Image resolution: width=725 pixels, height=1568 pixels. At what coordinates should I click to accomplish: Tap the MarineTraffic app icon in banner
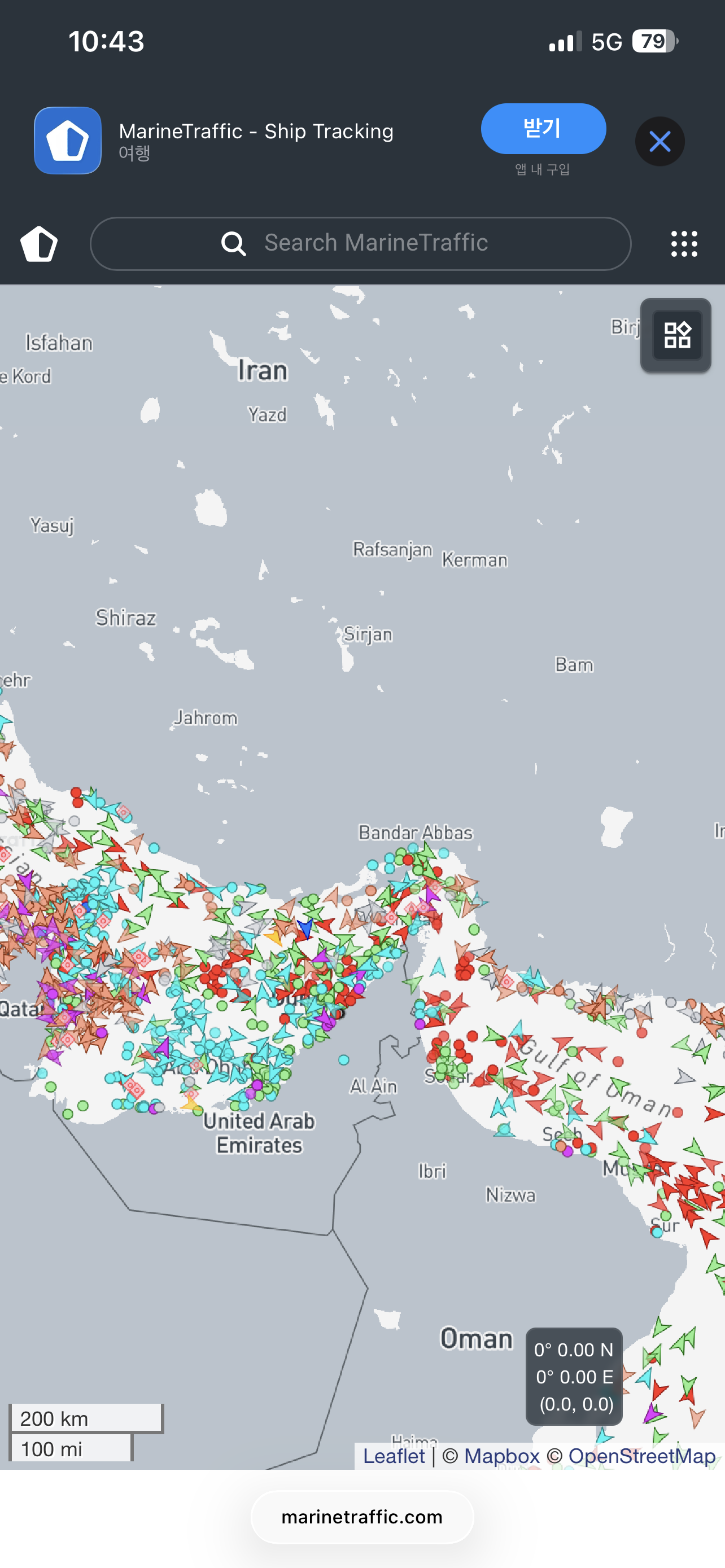click(x=68, y=141)
